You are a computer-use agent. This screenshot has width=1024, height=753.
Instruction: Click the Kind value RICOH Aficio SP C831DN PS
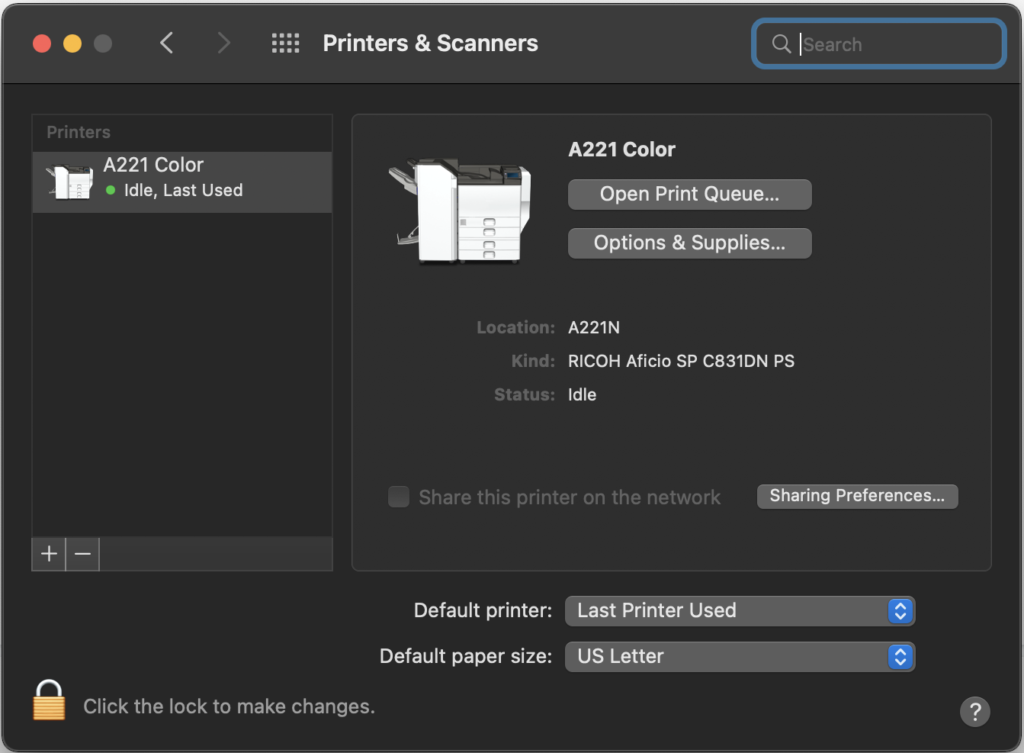tap(681, 361)
